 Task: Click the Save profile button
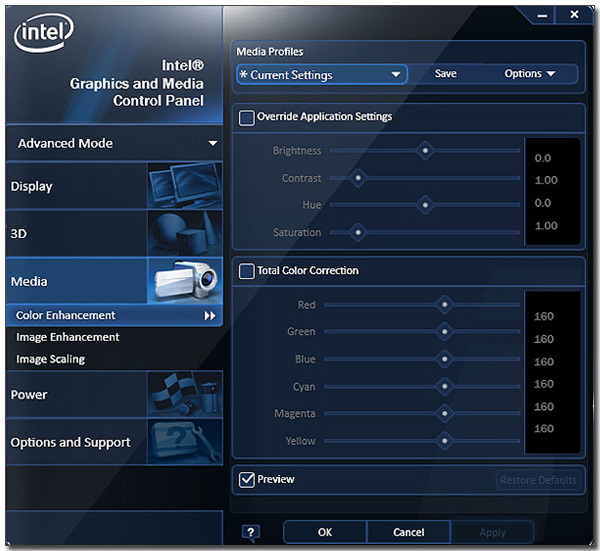click(x=446, y=73)
